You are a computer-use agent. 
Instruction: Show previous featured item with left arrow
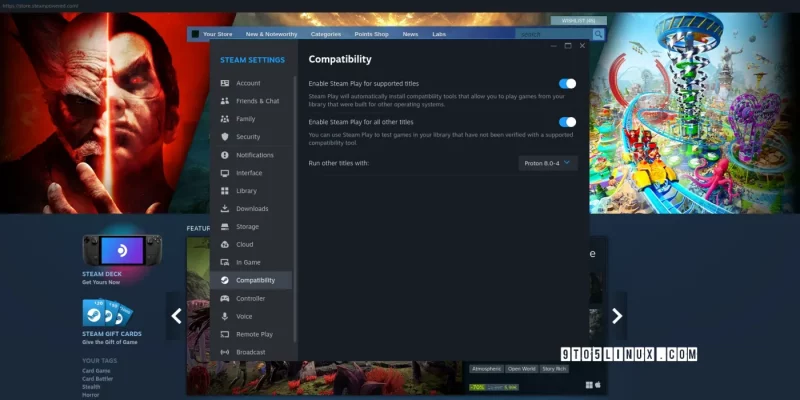point(176,316)
